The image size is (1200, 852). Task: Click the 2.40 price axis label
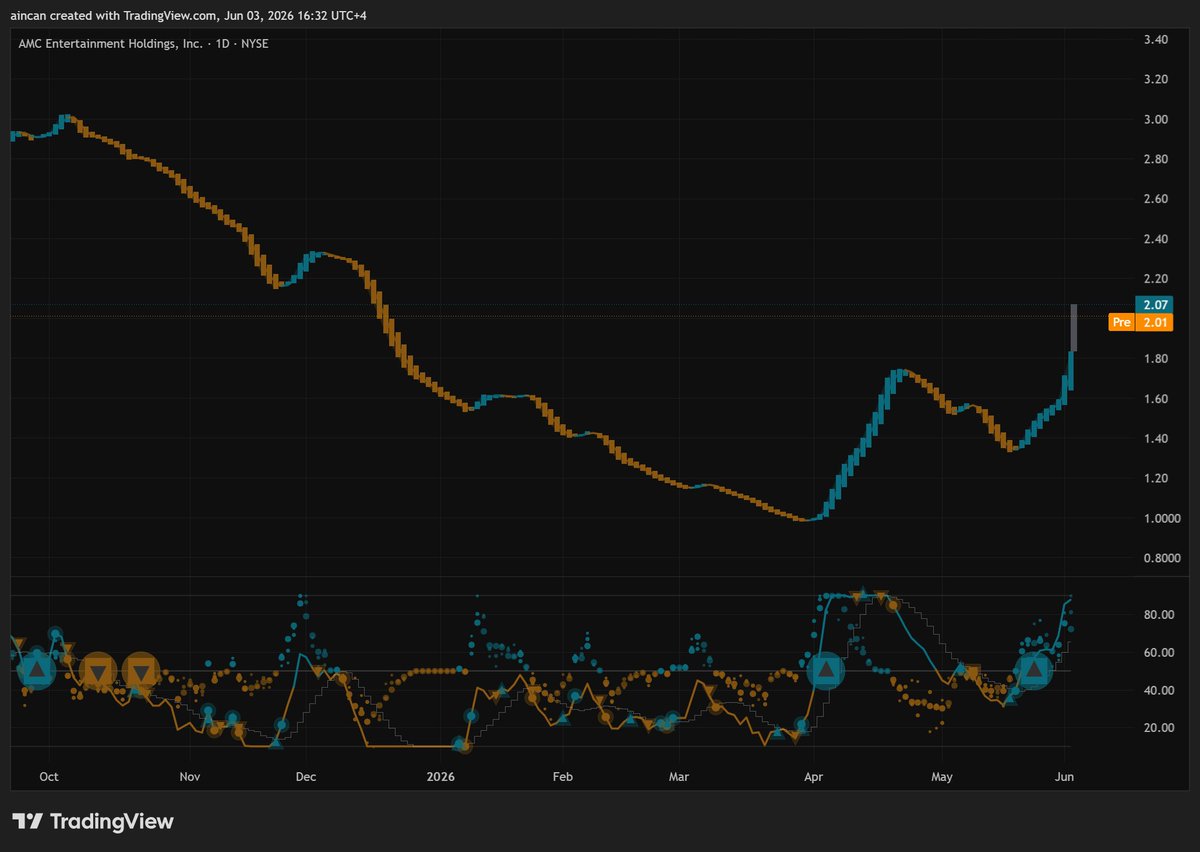point(1157,239)
